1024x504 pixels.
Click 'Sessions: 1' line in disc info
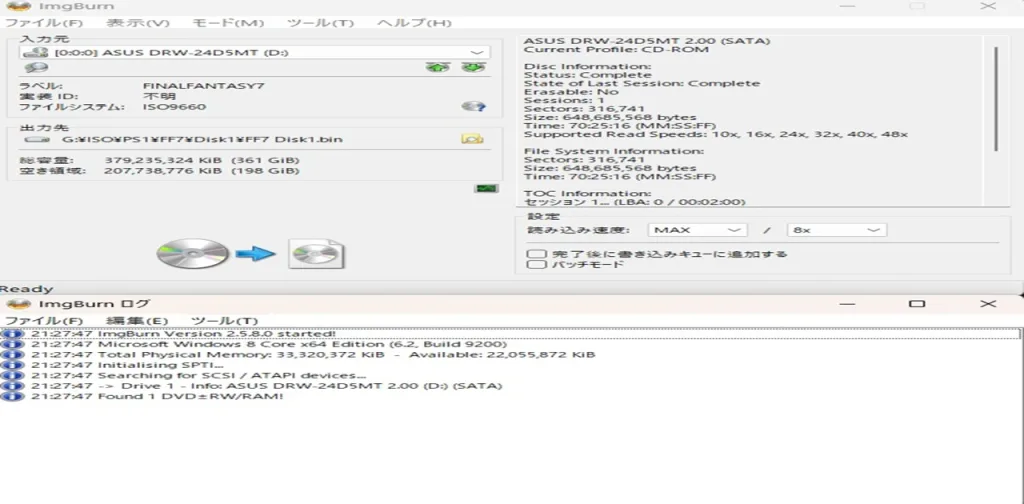click(x=564, y=100)
